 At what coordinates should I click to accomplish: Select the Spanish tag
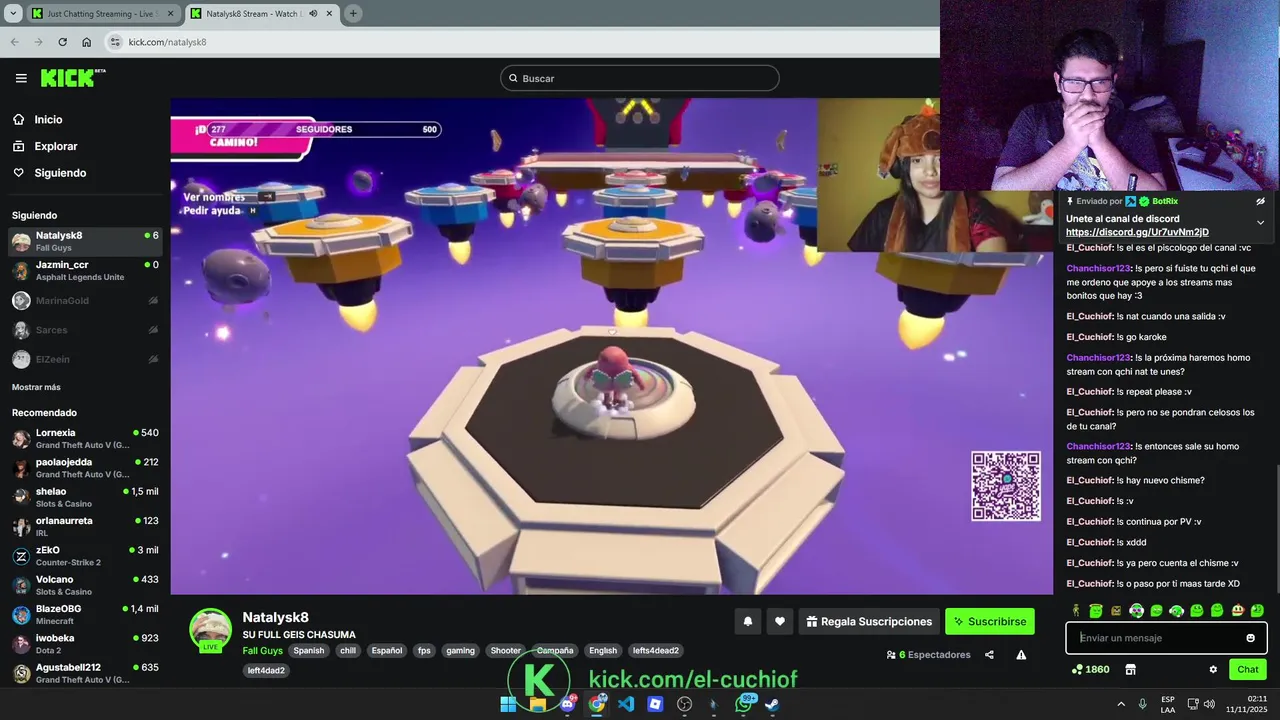pyautogui.click(x=309, y=651)
